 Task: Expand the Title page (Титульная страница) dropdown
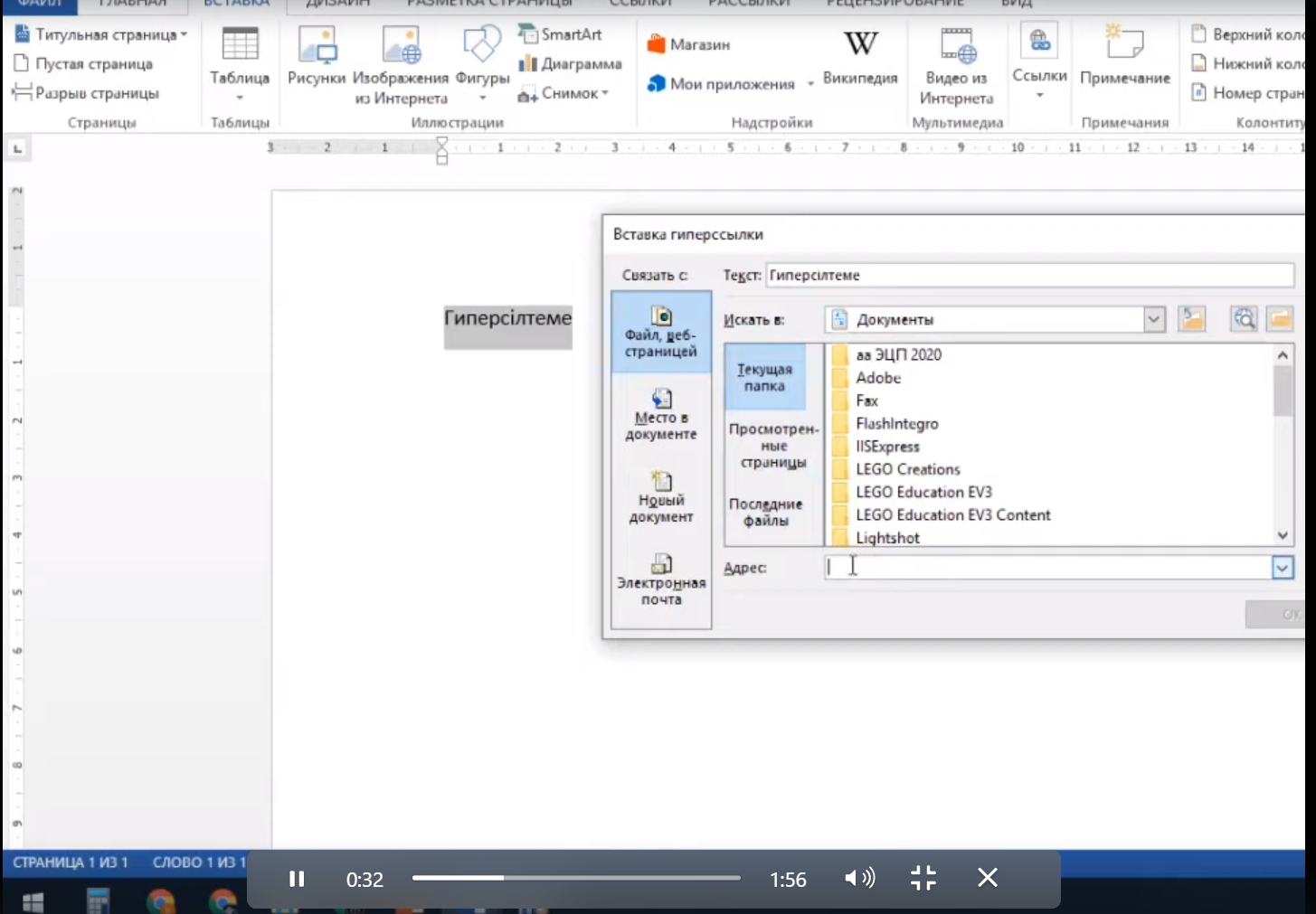[184, 35]
